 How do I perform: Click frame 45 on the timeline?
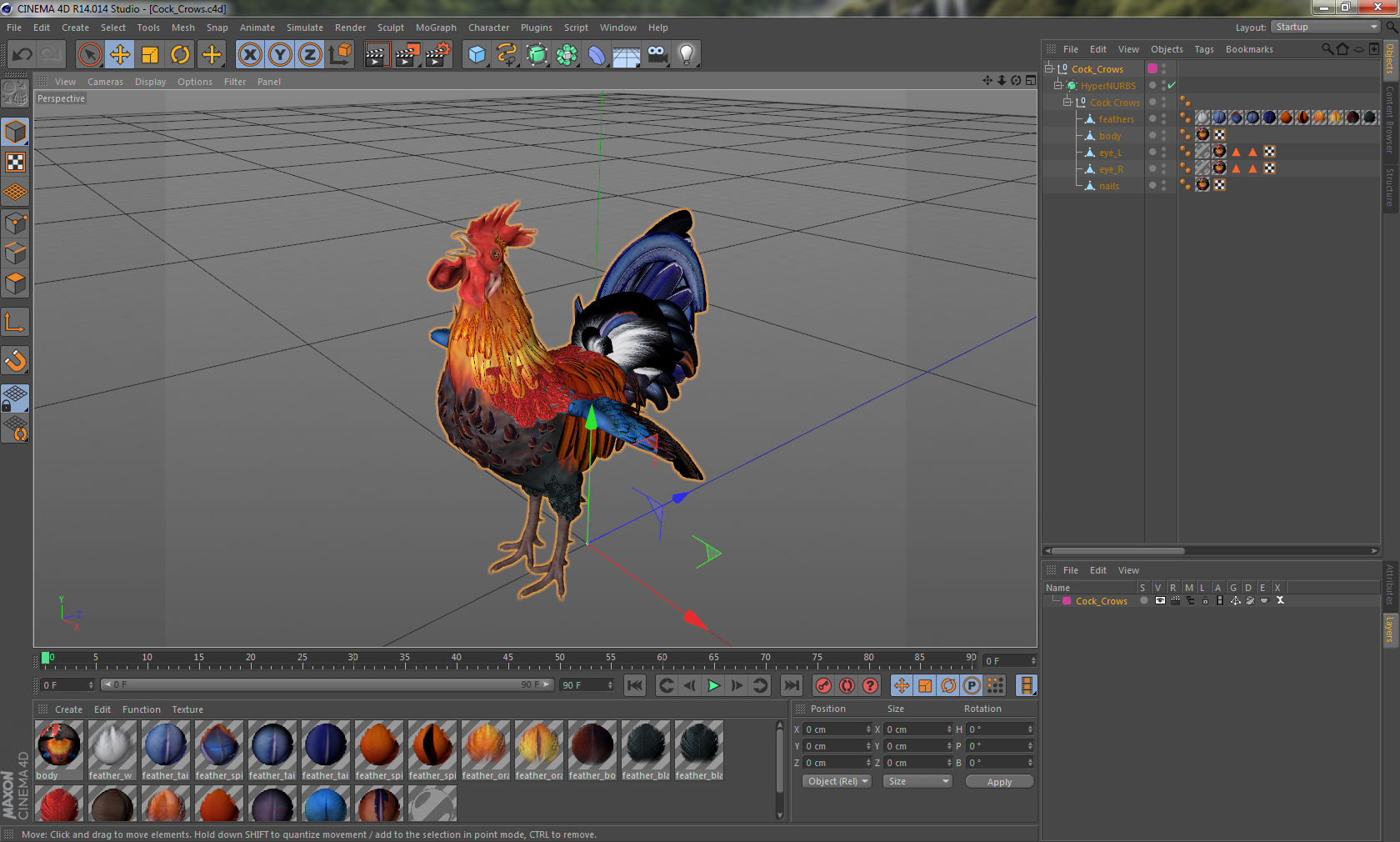click(x=507, y=659)
